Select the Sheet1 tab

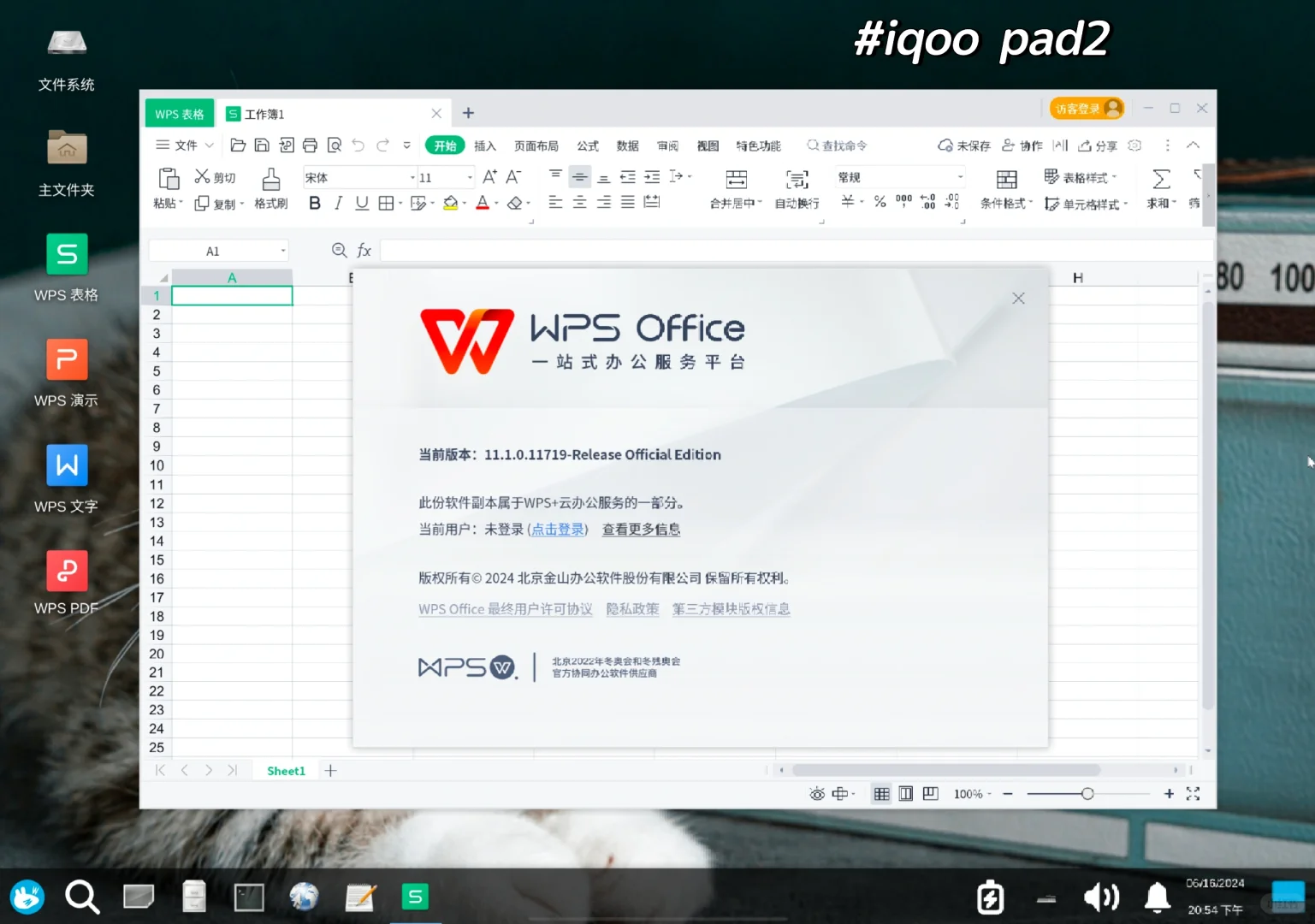284,770
